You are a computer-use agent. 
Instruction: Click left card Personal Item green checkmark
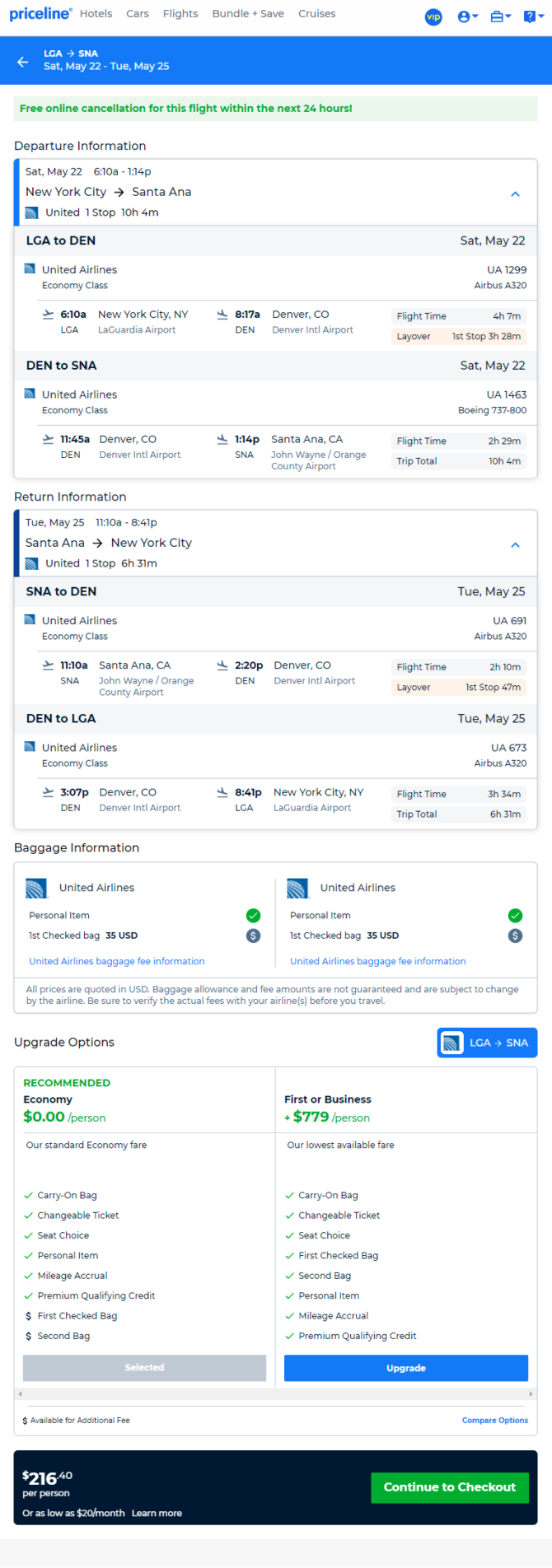coord(254,916)
